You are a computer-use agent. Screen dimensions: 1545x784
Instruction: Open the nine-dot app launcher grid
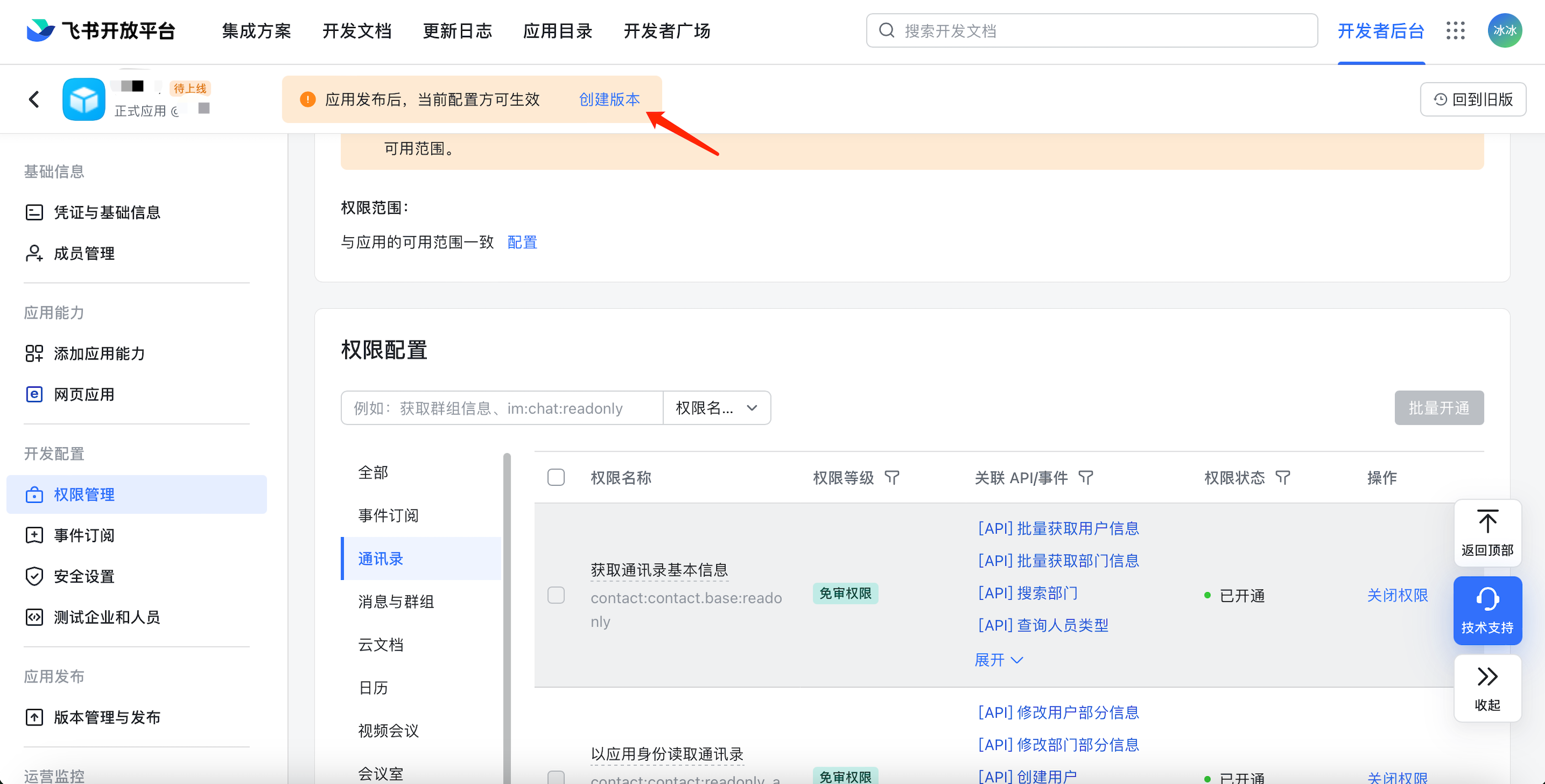pyautogui.click(x=1455, y=30)
